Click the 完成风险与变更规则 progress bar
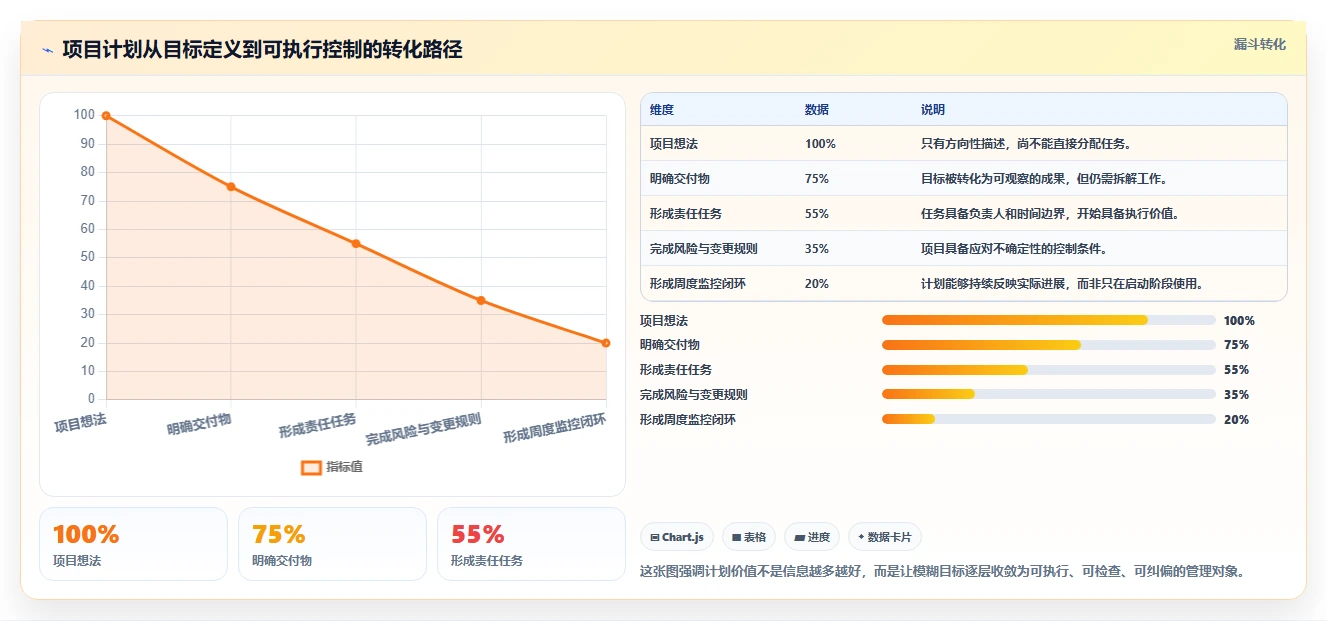The image size is (1327, 621). tap(1049, 395)
